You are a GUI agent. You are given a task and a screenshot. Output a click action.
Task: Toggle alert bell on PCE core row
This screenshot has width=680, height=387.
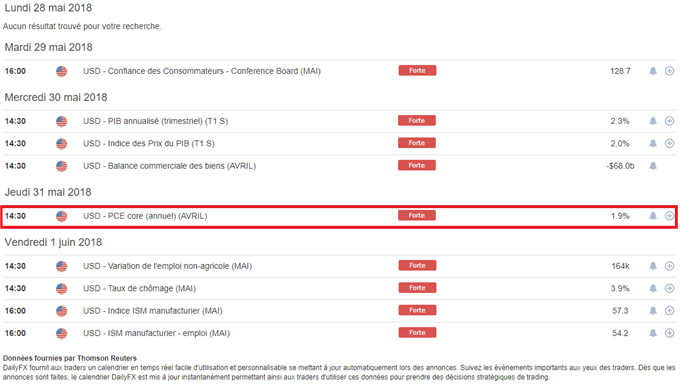653,216
